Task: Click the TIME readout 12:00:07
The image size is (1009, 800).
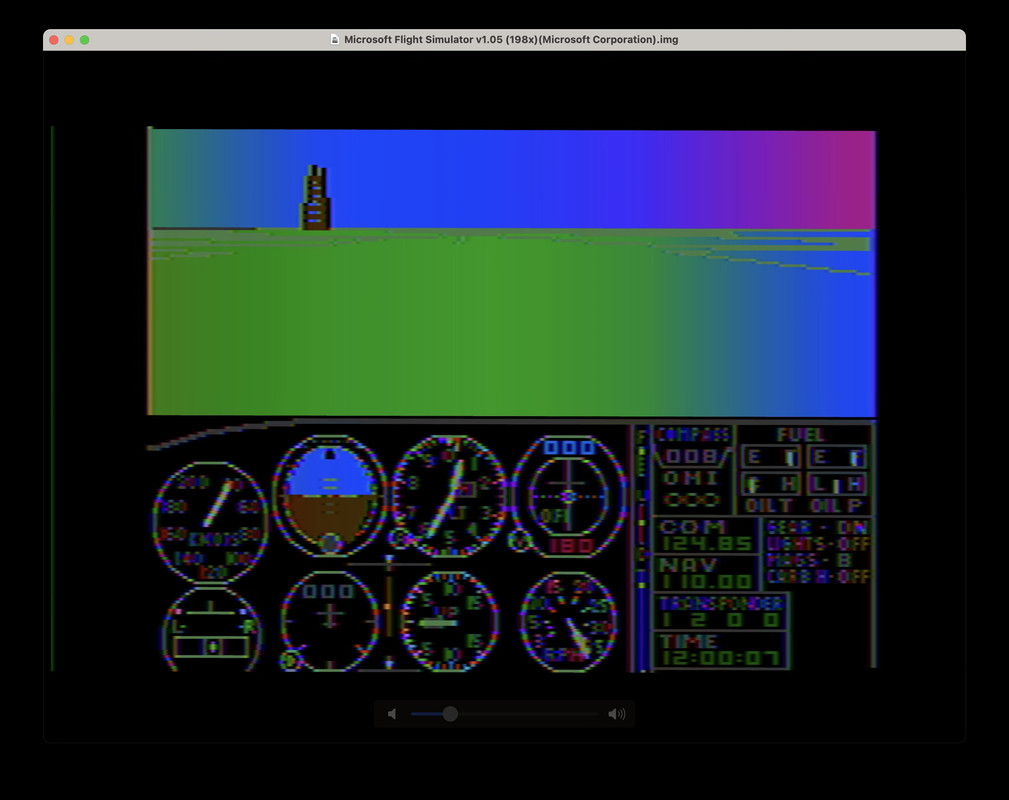Action: pos(721,658)
